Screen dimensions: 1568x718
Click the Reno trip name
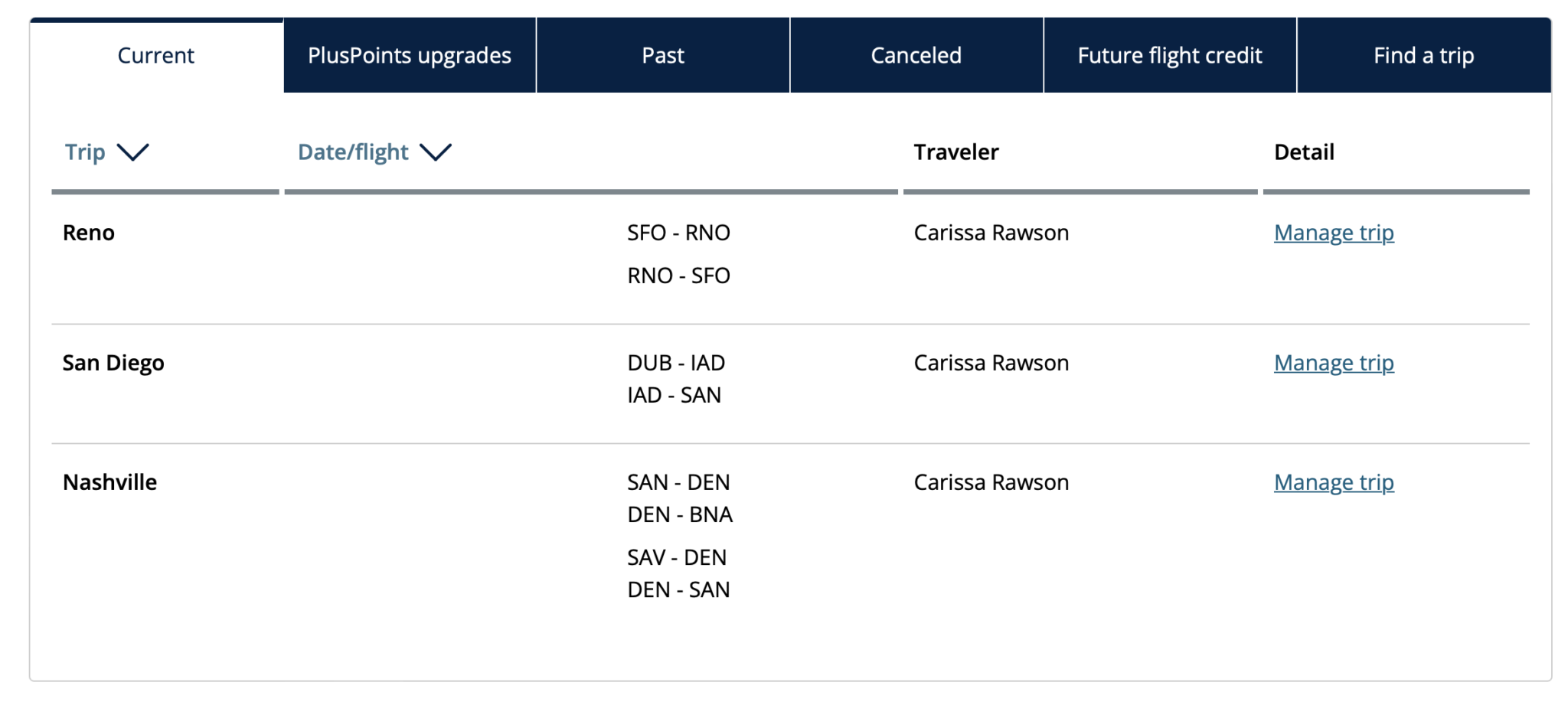[x=89, y=232]
